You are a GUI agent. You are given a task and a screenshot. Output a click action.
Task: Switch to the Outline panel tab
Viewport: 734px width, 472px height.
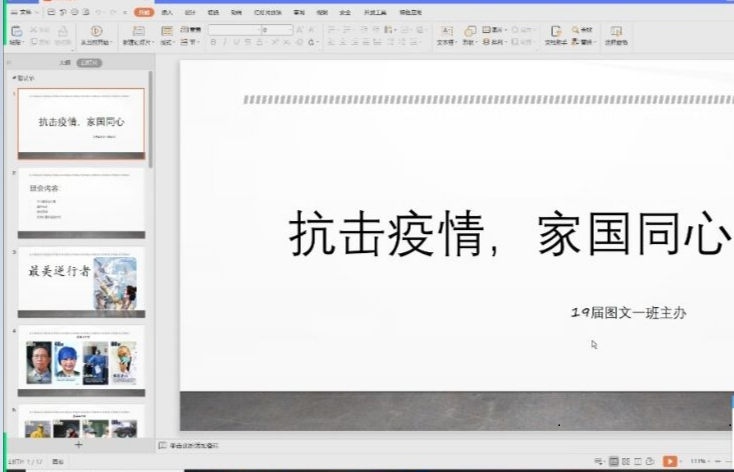[65, 62]
